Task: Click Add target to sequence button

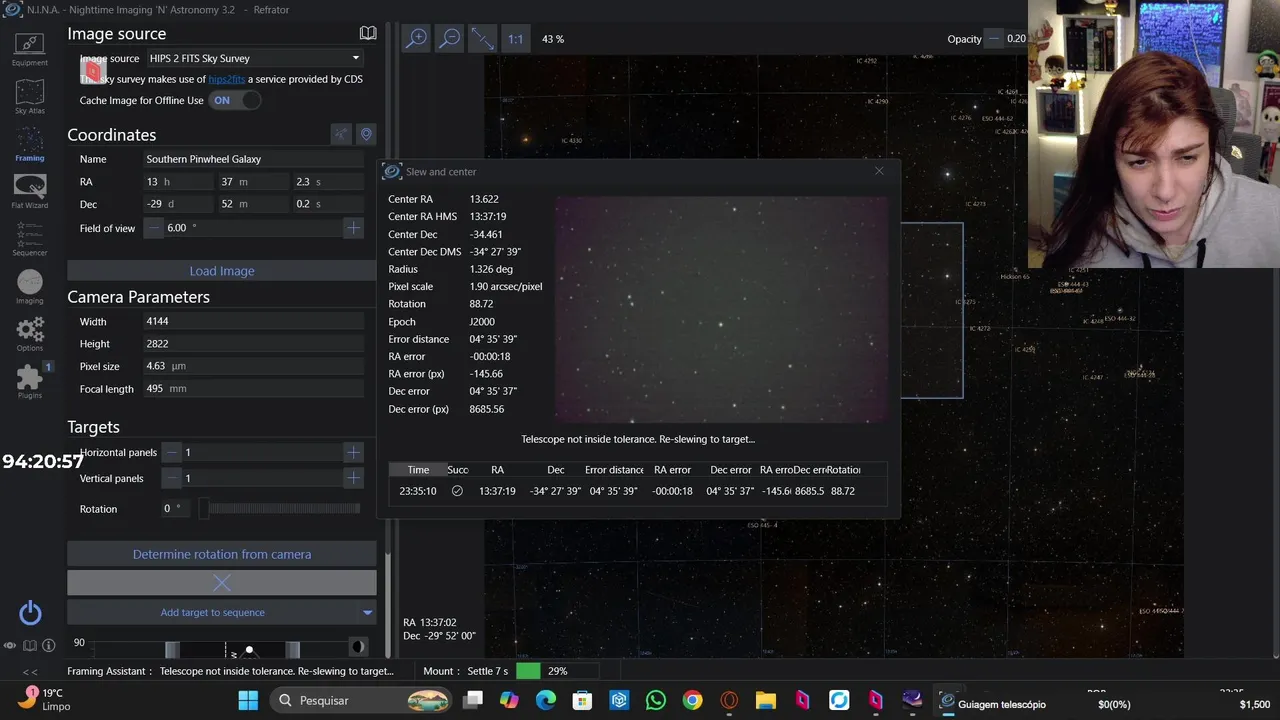Action: coord(212,612)
